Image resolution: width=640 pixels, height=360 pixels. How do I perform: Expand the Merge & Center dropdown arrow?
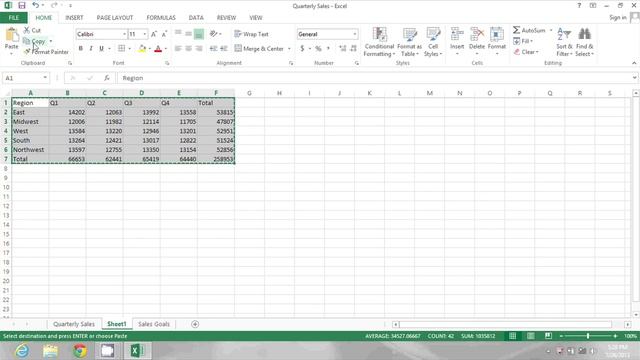click(x=289, y=49)
